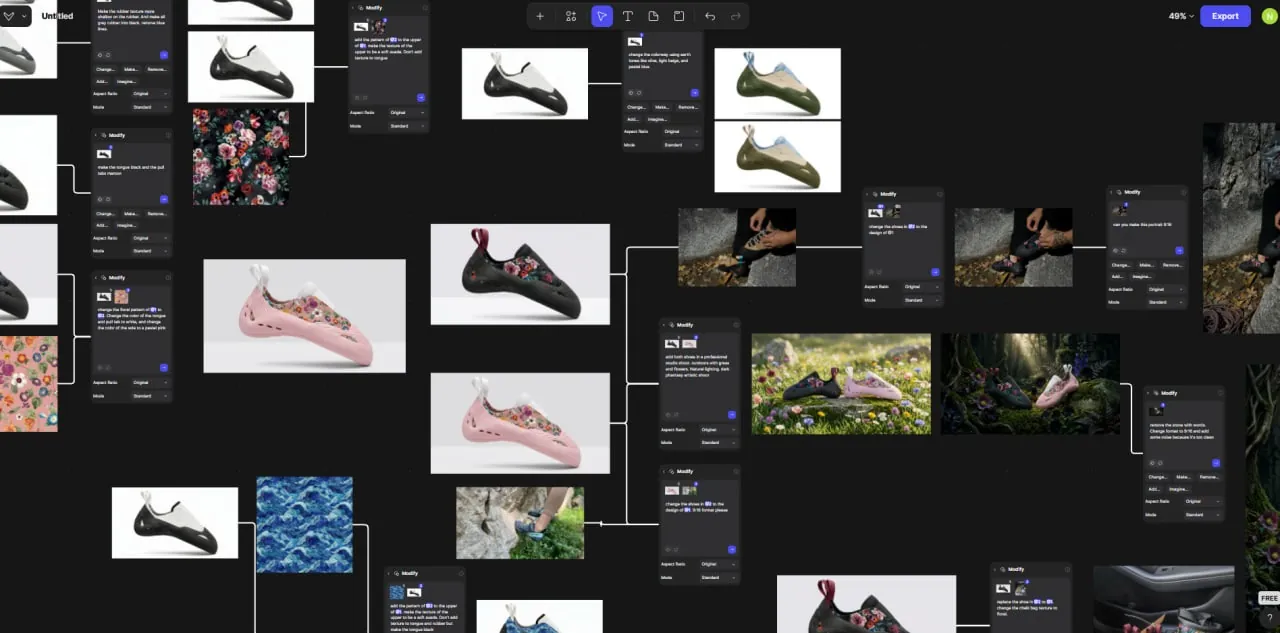The width and height of the screenshot is (1280, 633).
Task: Send the '9:16 format please' prompt
Action: tap(732, 549)
